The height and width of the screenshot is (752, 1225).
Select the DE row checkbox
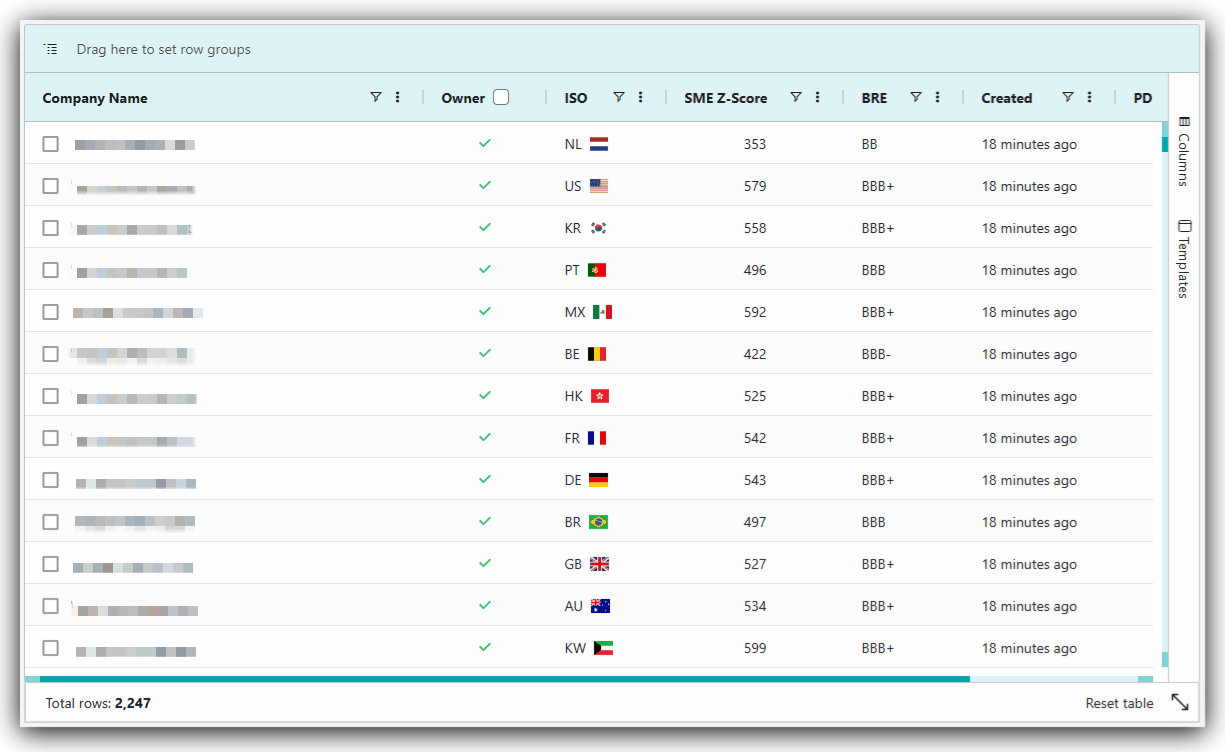click(x=50, y=480)
